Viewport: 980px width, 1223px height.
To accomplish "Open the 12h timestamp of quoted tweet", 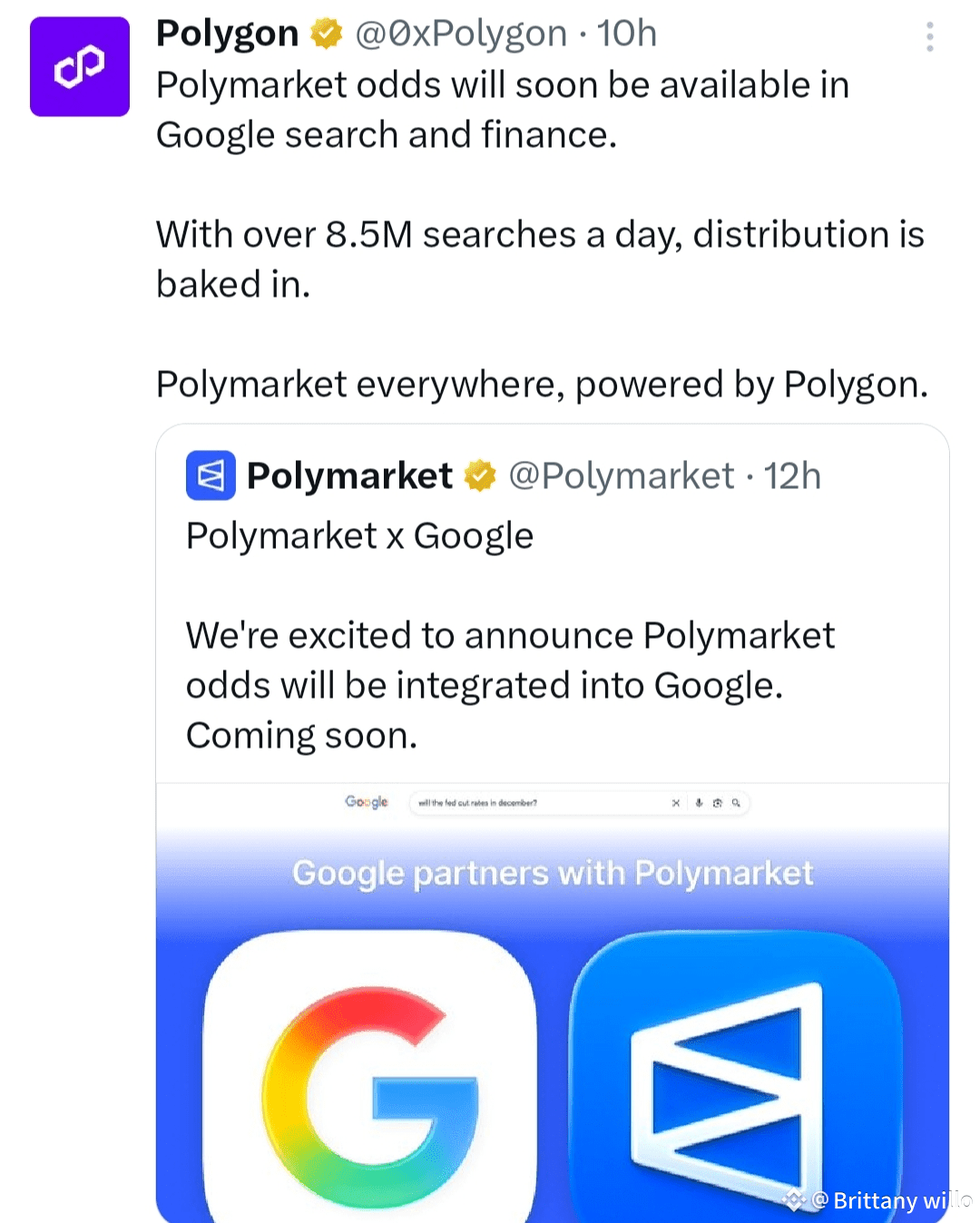I will point(792,475).
